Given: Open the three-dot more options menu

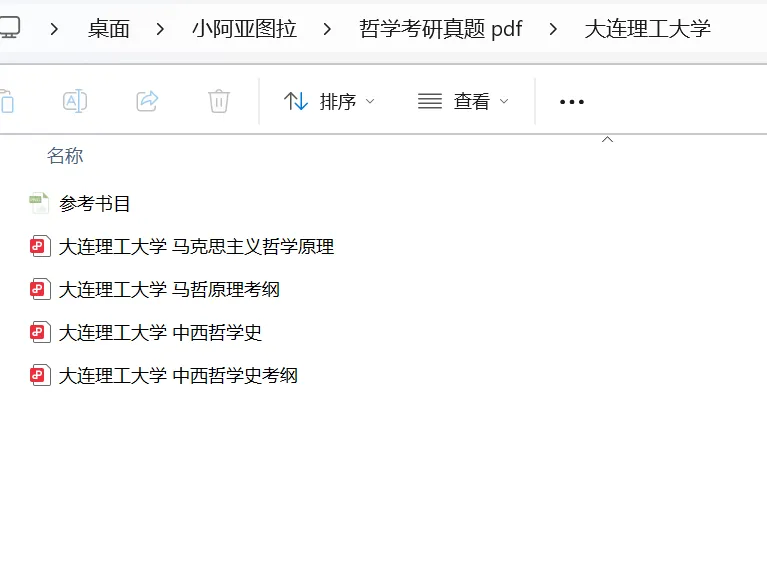Looking at the screenshot, I should (x=572, y=102).
